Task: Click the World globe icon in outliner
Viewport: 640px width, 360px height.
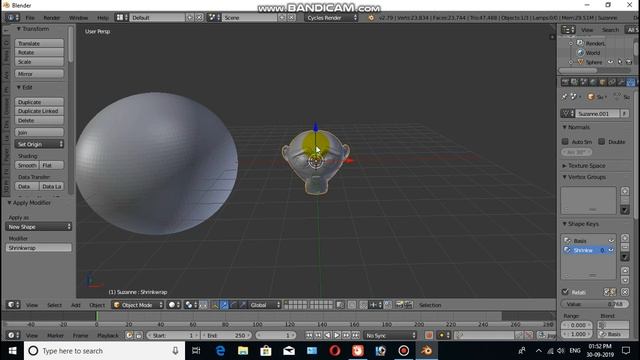Action: (580, 53)
